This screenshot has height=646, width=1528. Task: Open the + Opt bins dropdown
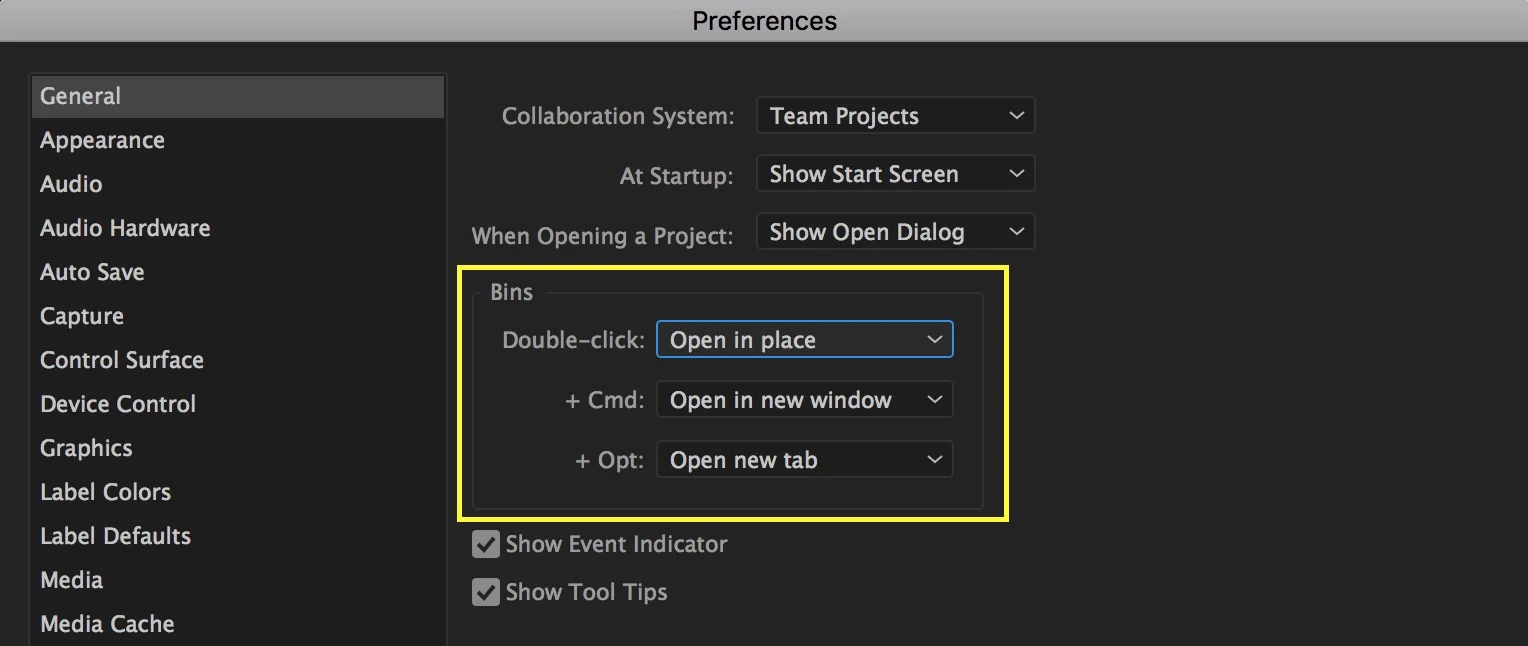pos(805,460)
